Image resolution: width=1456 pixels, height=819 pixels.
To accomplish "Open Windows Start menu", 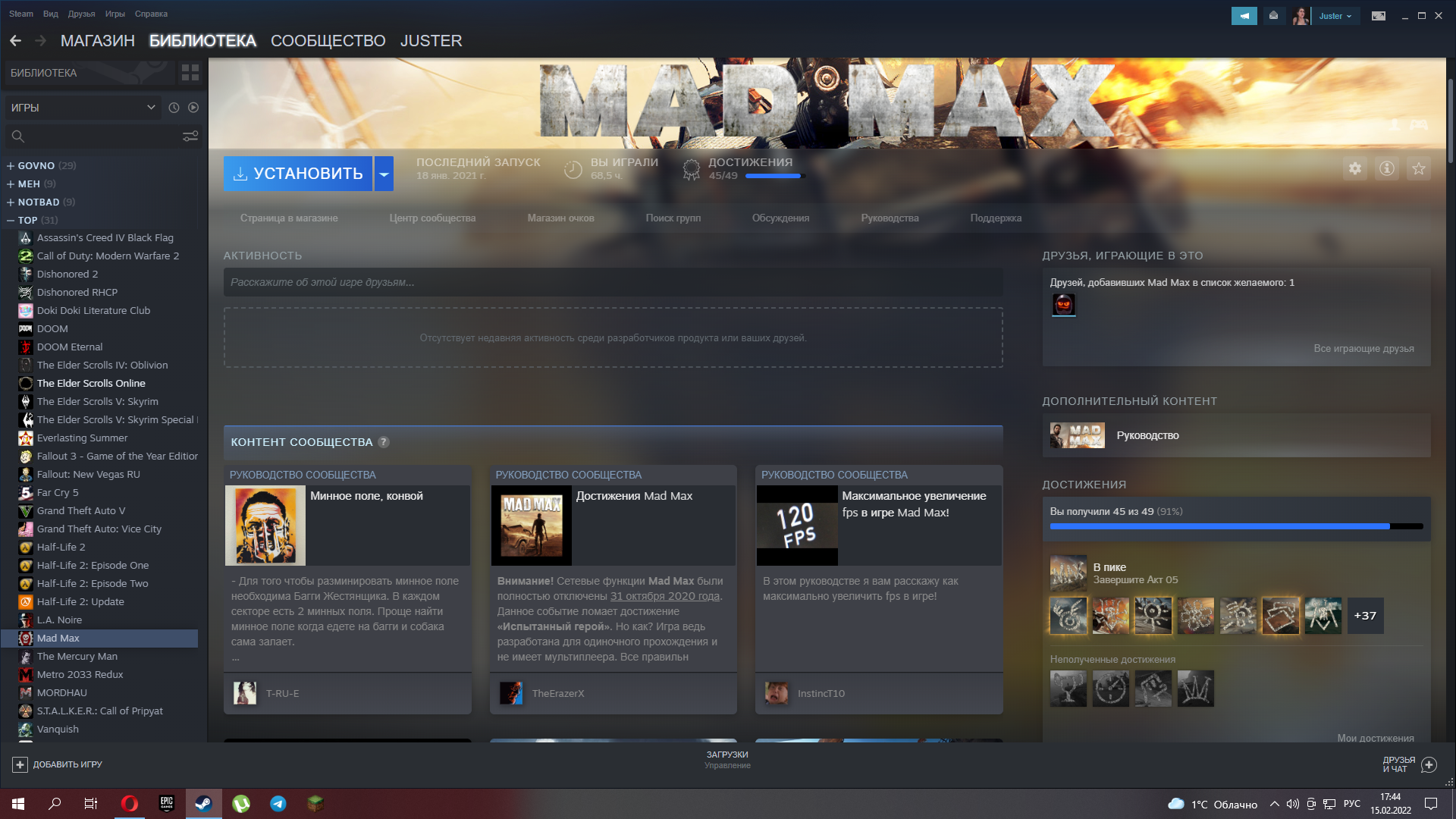I will (18, 804).
